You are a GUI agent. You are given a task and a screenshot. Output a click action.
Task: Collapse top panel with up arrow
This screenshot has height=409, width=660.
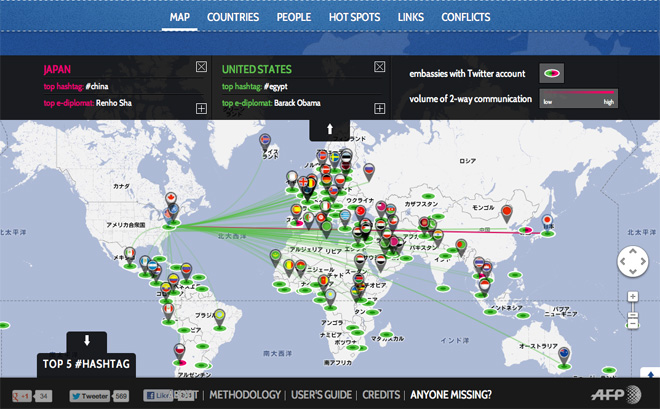tap(330, 130)
